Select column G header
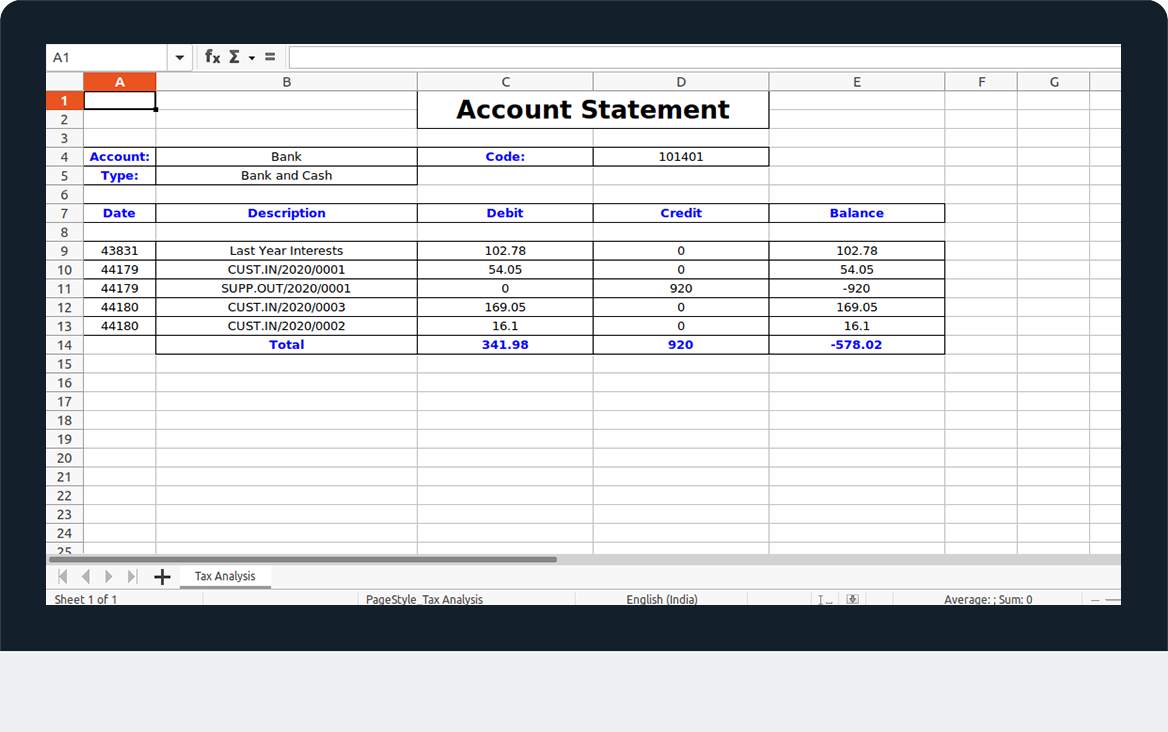This screenshot has width=1168, height=732. 1053,82
